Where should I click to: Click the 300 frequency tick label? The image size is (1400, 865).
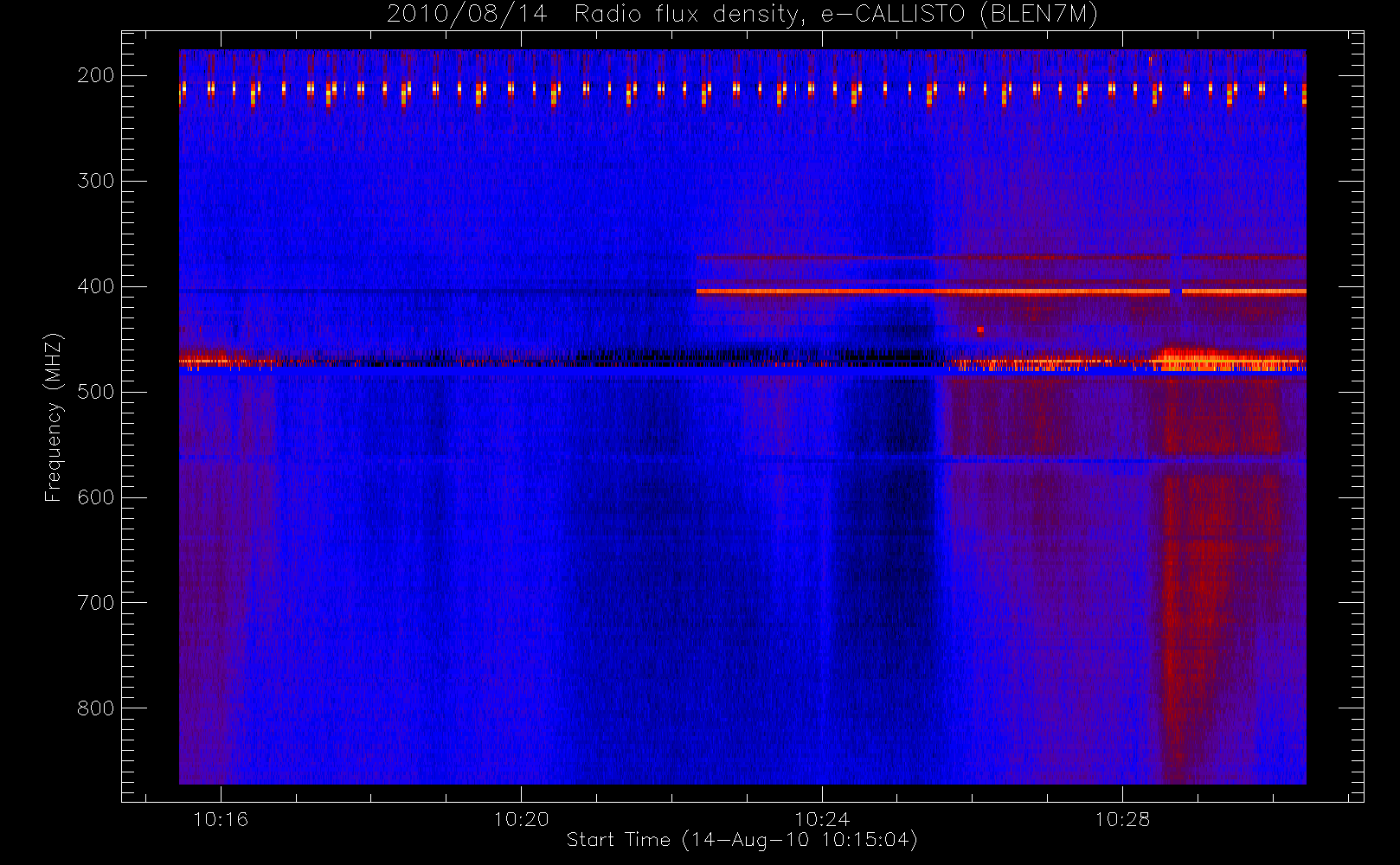point(96,181)
